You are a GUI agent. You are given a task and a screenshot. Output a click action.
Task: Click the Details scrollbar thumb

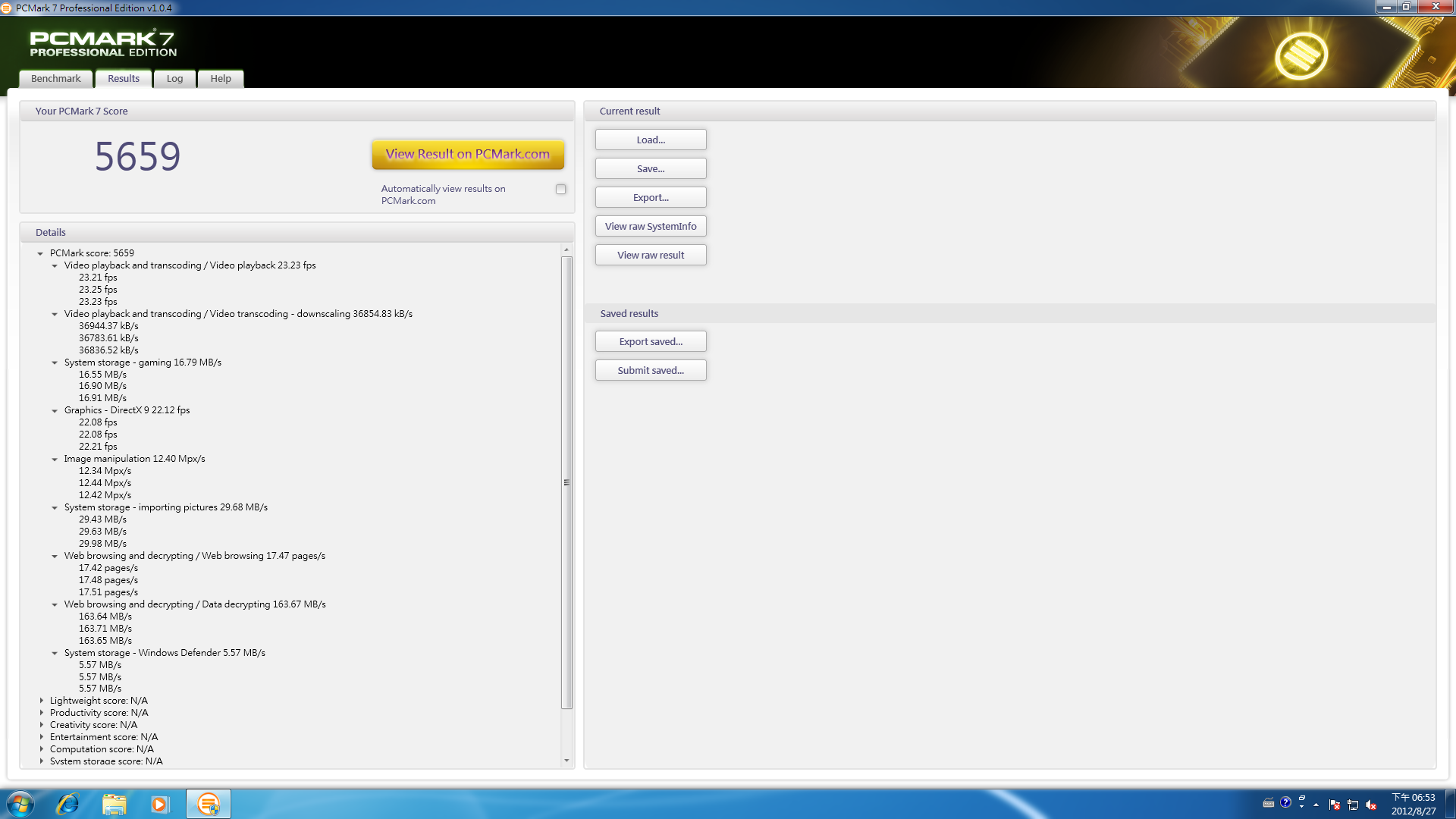[566, 482]
